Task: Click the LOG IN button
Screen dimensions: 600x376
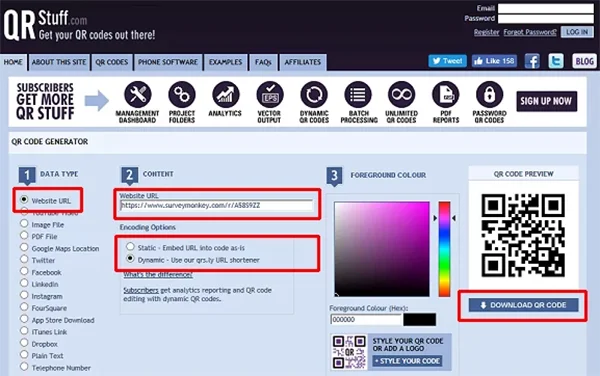Action: point(577,32)
